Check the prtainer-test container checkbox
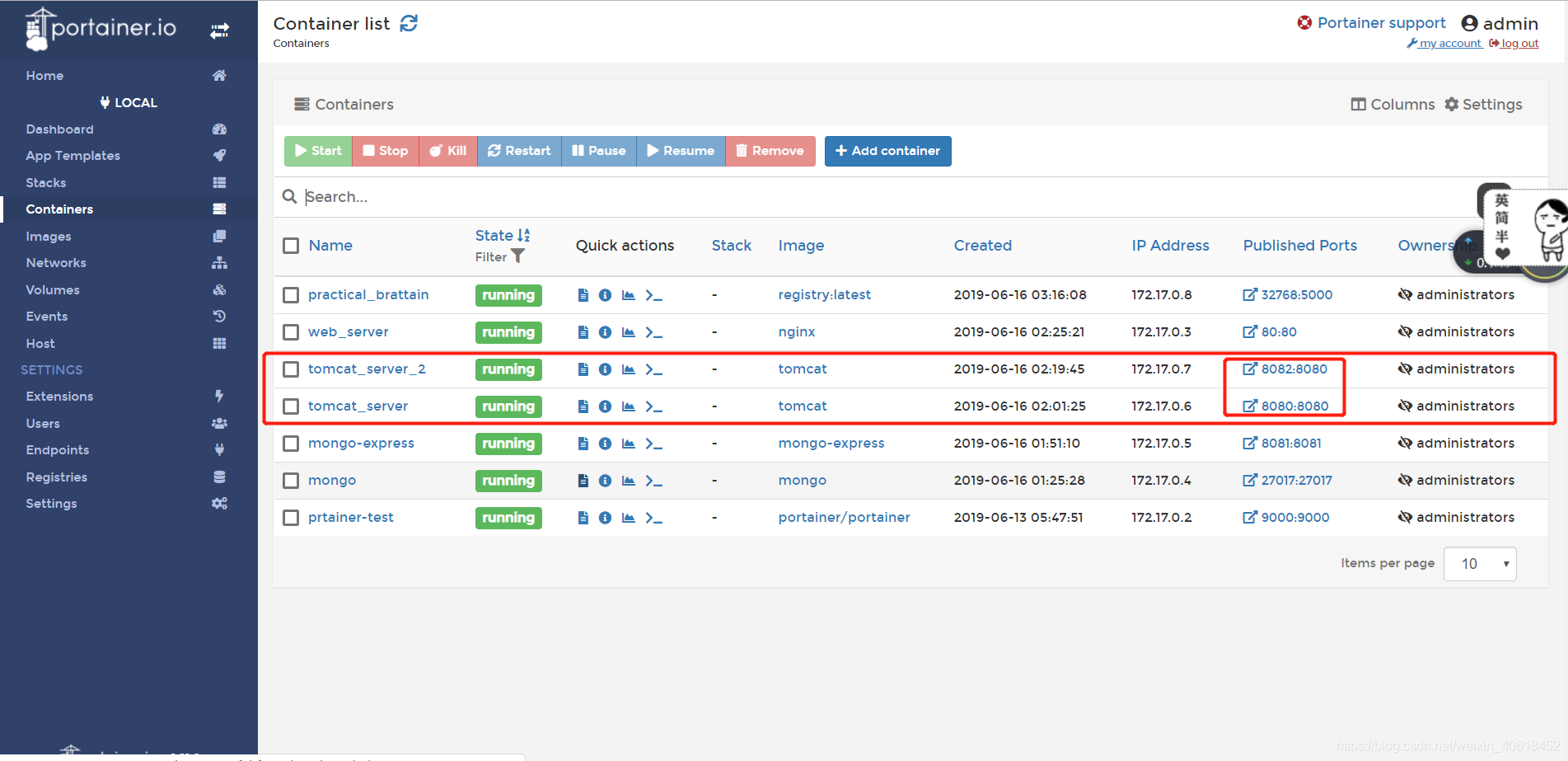The height and width of the screenshot is (761, 1568). click(x=291, y=518)
